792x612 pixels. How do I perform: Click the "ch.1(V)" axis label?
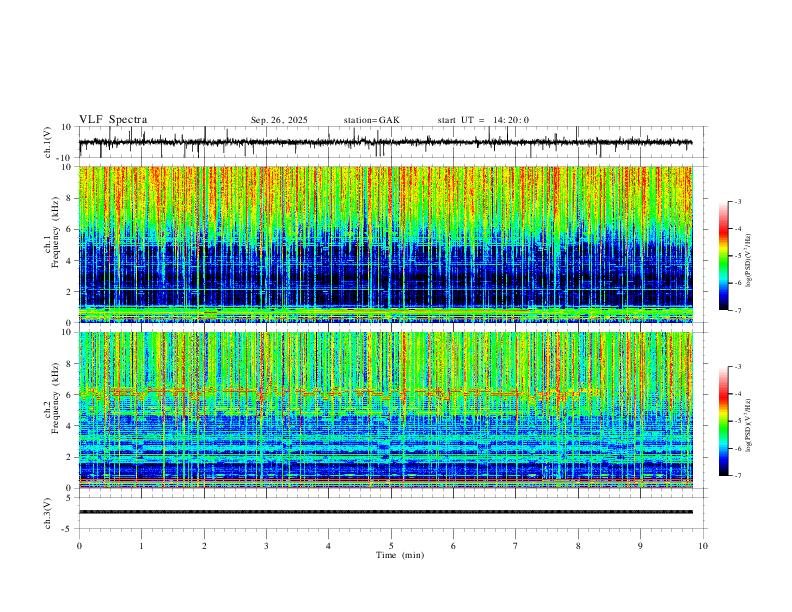(x=48, y=142)
